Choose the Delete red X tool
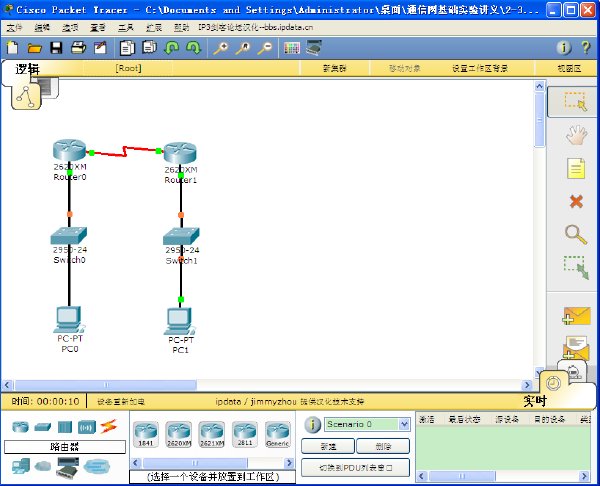Image resolution: width=600 pixels, height=486 pixels. tap(576, 201)
